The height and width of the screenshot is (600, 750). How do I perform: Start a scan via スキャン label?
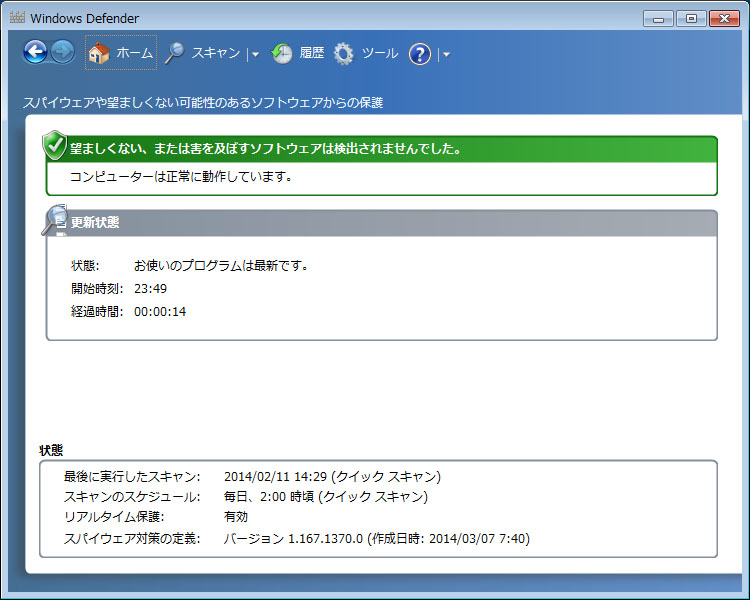coord(216,53)
